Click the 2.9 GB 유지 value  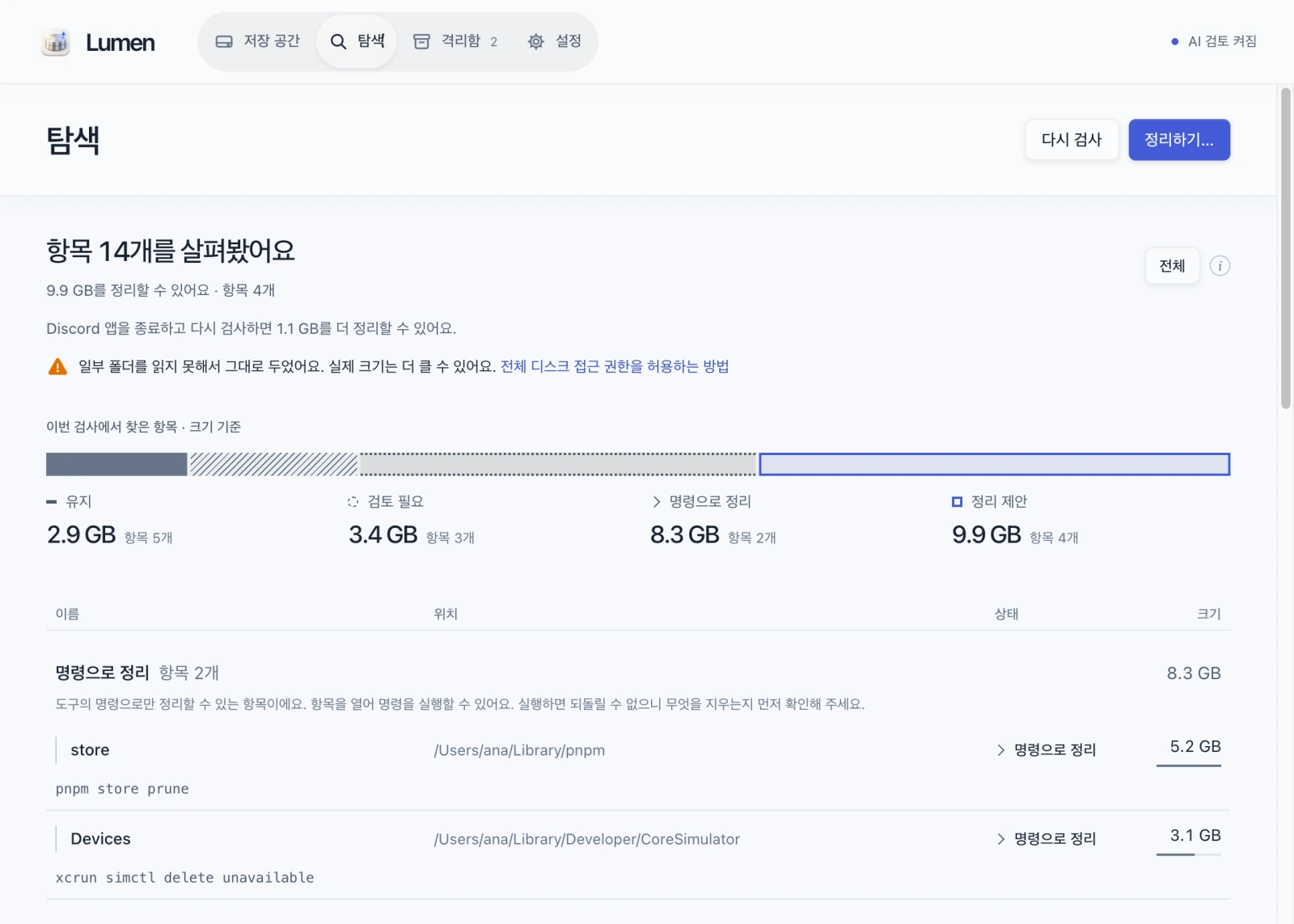click(81, 535)
